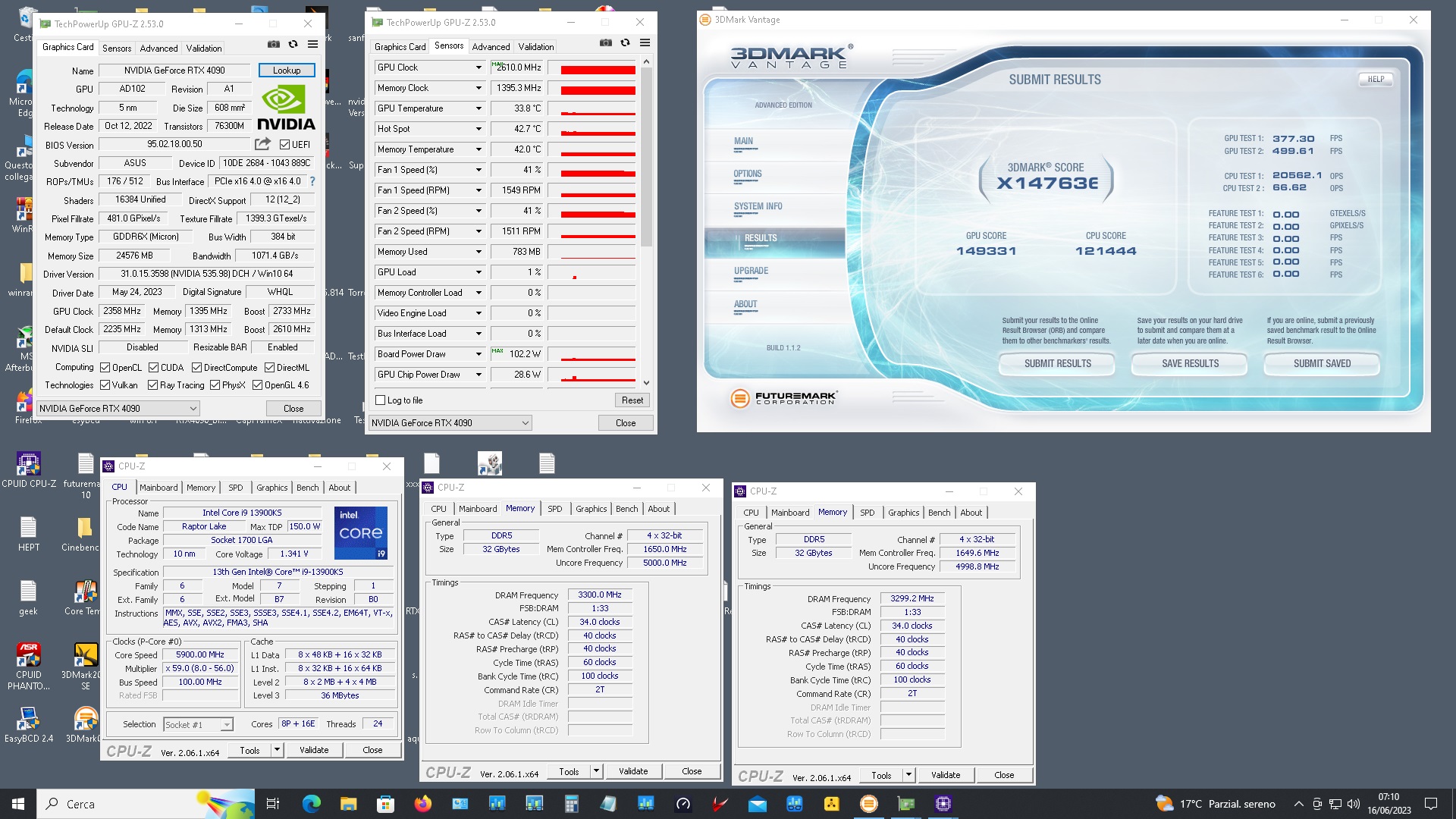Viewport: 1456px width, 819px height.
Task: Open Task View on the taskbar
Action: 273,804
